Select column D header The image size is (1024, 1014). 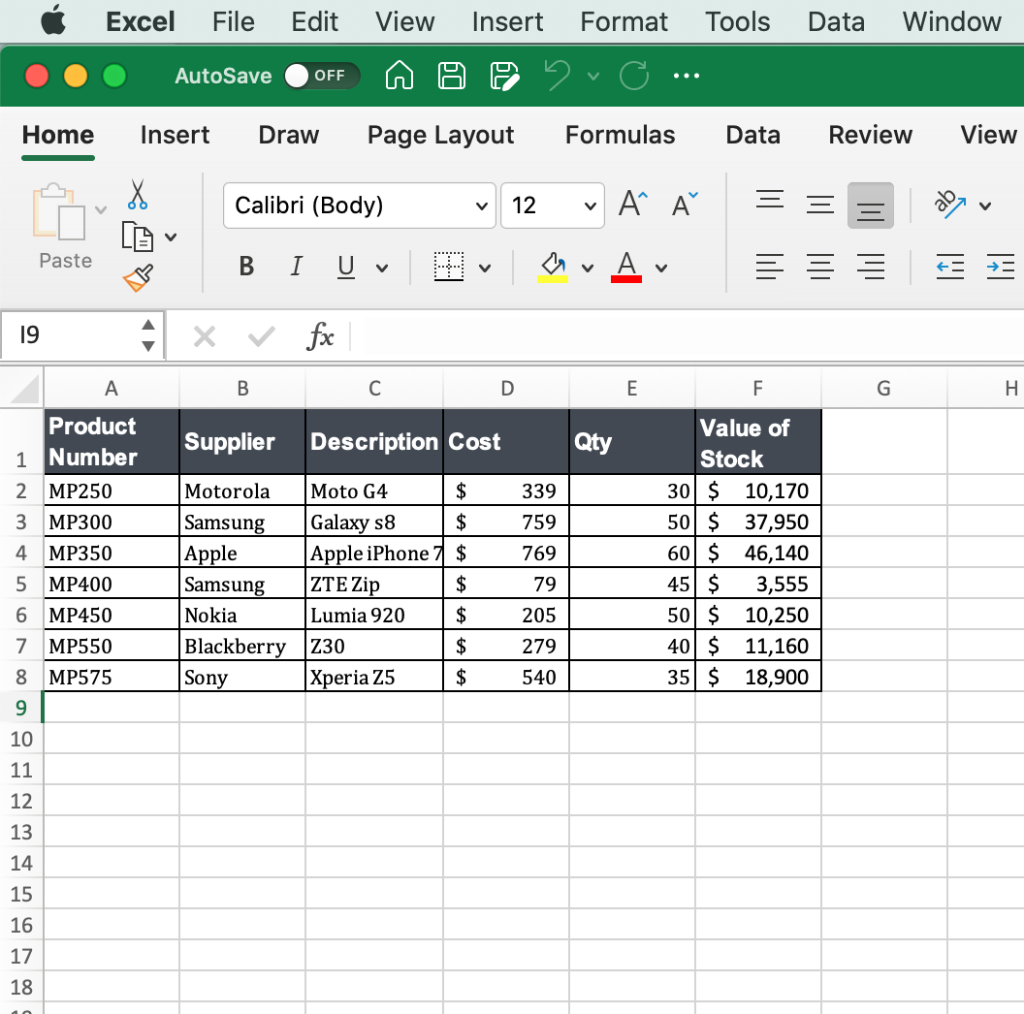click(506, 388)
